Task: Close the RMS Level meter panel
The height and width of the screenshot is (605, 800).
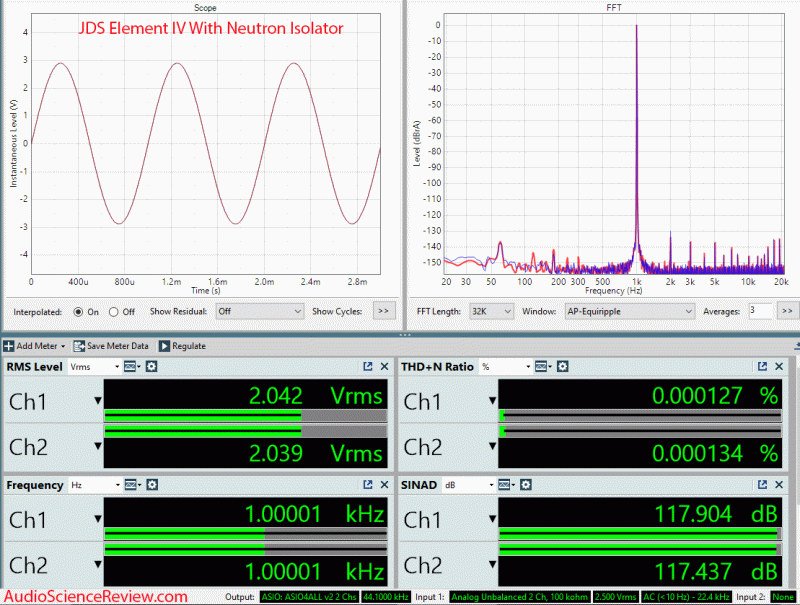Action: tap(384, 366)
